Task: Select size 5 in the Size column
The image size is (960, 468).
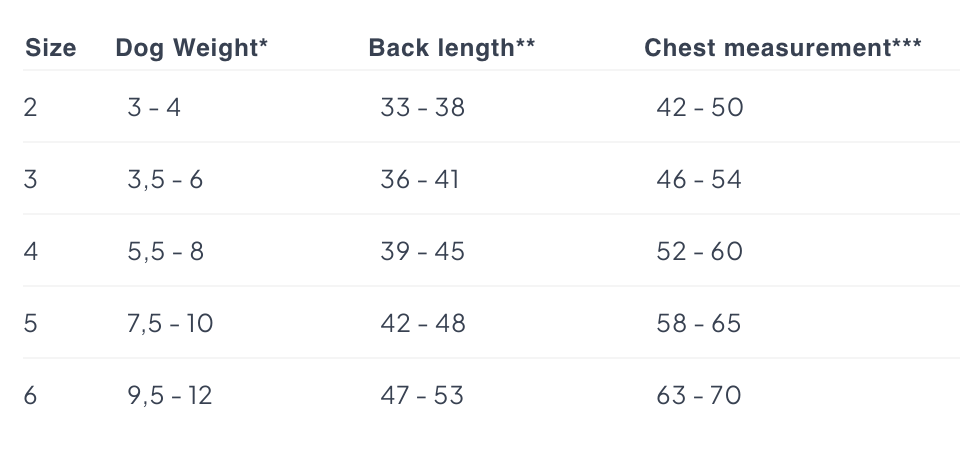Action: click(31, 323)
